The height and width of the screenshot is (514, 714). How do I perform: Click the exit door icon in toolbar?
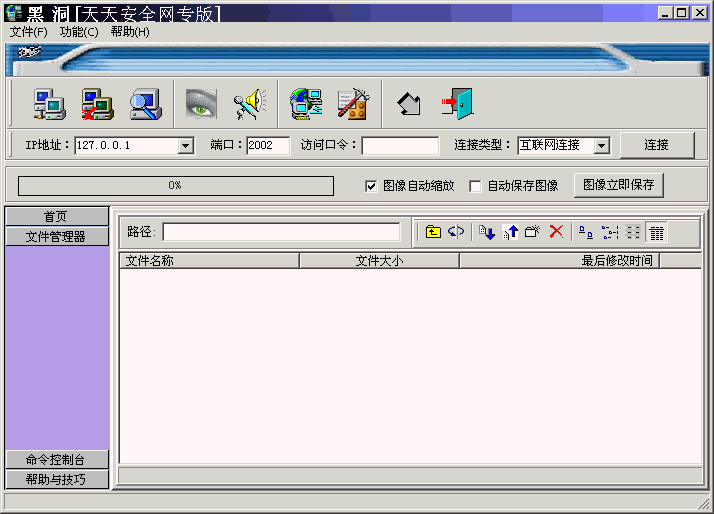pos(456,103)
